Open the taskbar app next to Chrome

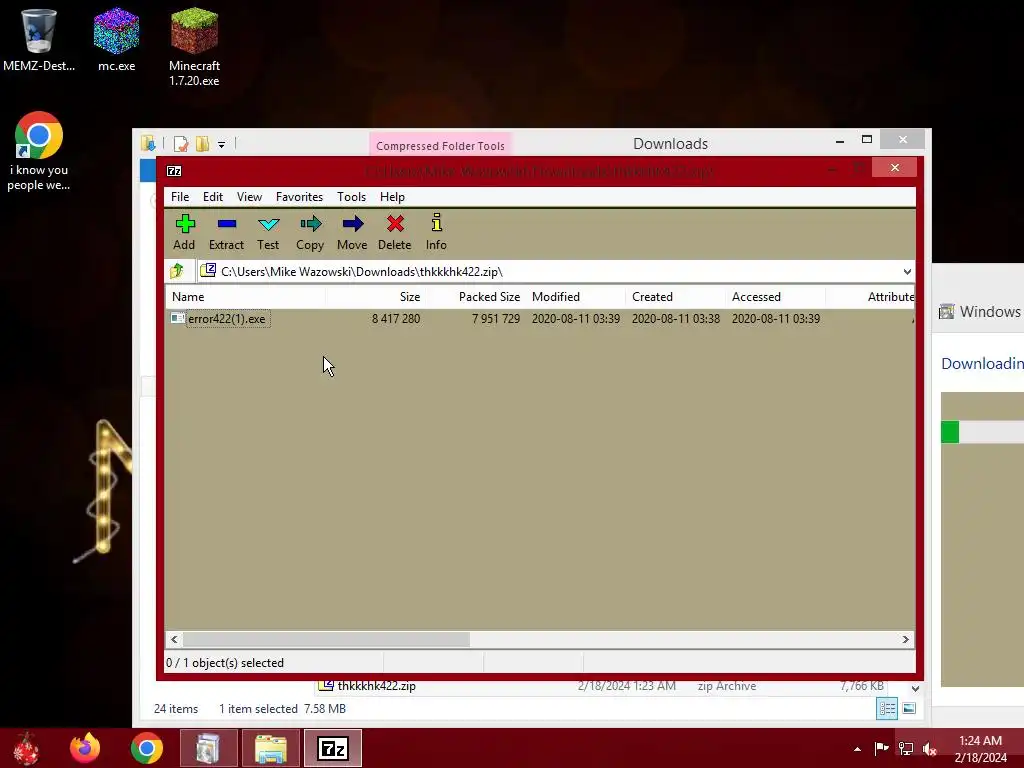point(208,748)
